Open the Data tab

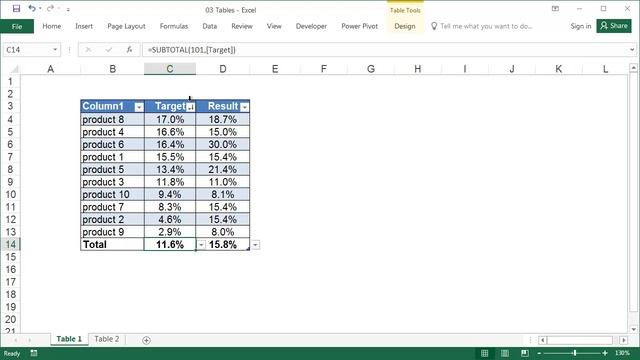pos(209,26)
